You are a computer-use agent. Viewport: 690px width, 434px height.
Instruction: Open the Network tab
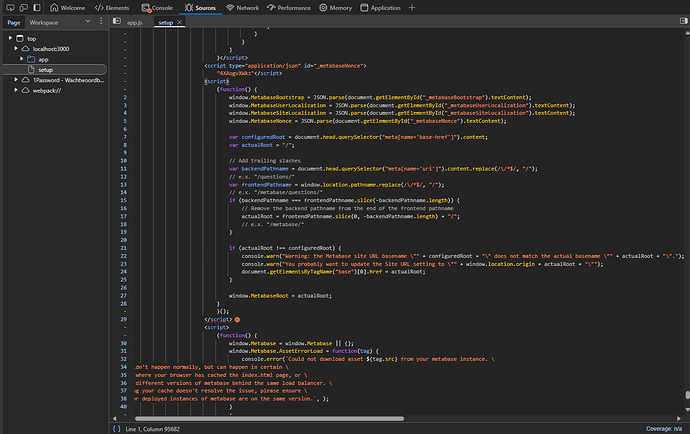(242, 7)
